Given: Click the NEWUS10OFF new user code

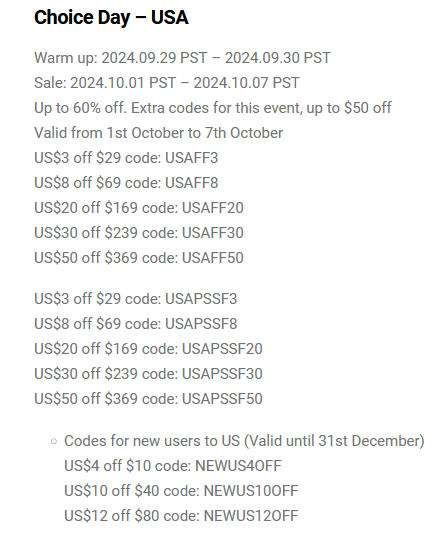Looking at the screenshot, I should (251, 491).
